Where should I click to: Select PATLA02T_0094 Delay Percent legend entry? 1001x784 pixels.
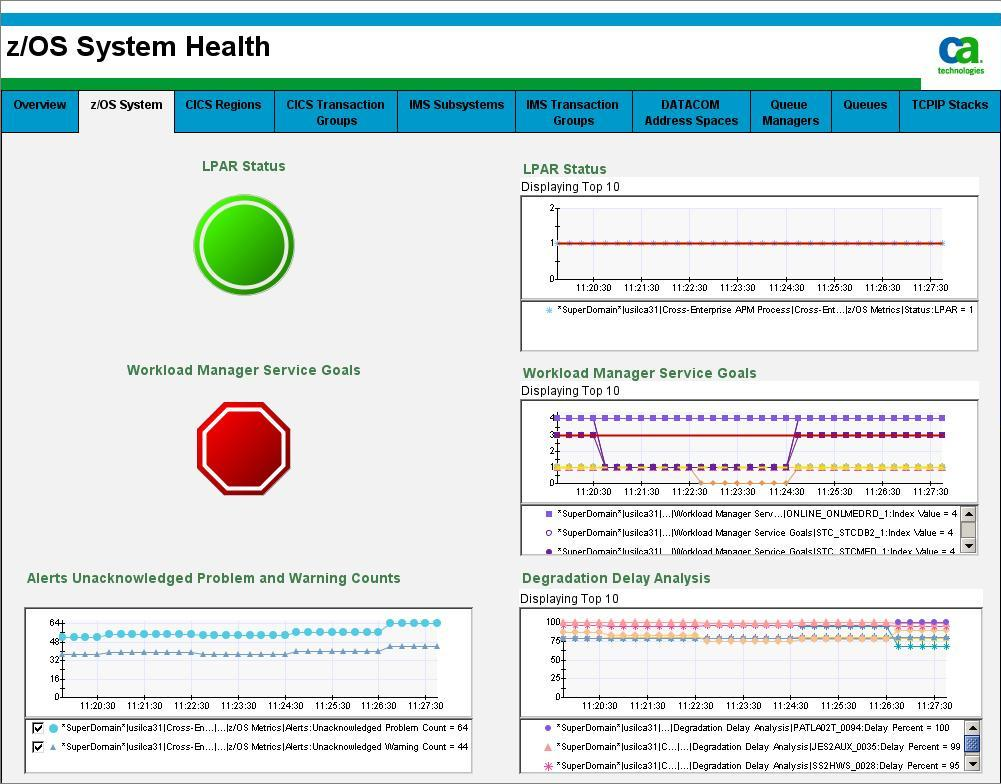coord(753,728)
